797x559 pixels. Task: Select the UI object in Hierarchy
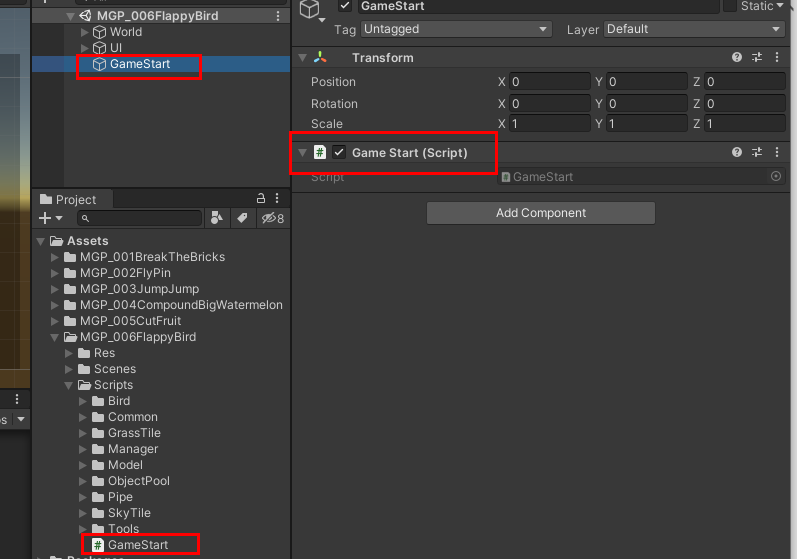coord(115,48)
